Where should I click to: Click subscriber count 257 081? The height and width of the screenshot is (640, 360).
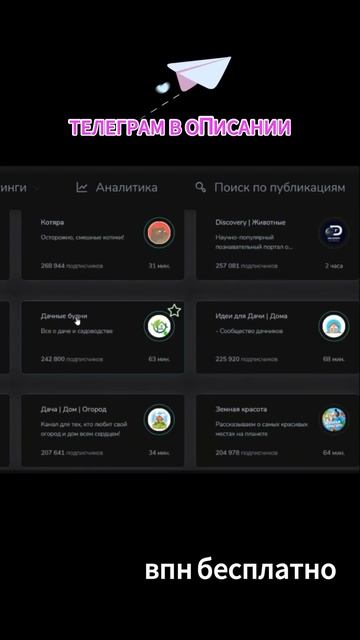point(227,266)
